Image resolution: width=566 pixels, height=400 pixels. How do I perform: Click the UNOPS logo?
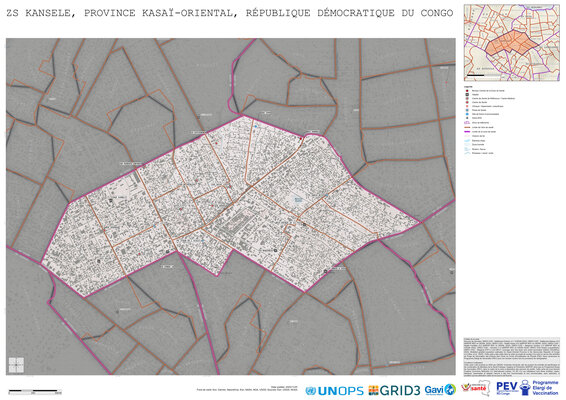334,391
